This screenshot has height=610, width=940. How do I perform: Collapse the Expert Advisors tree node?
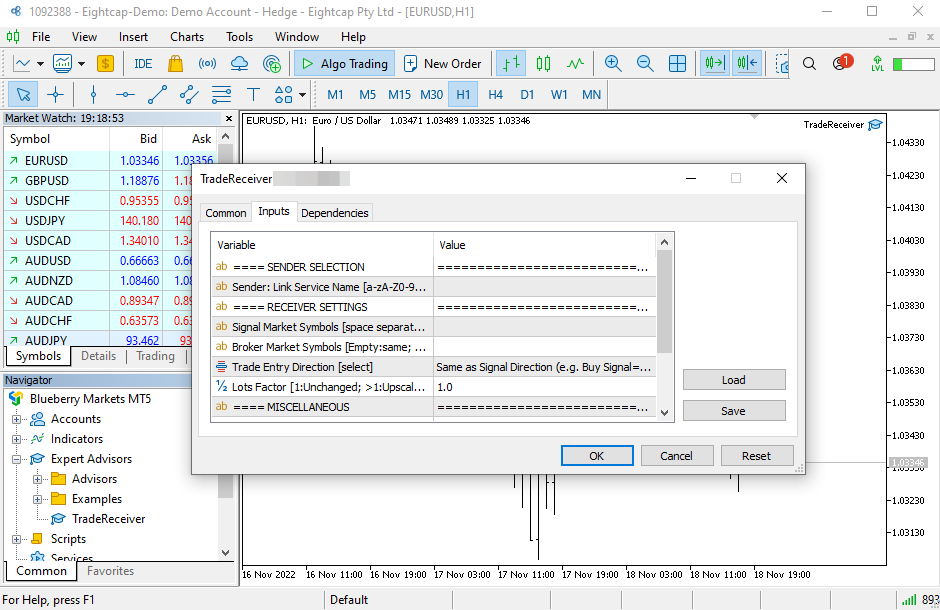tap(17, 459)
